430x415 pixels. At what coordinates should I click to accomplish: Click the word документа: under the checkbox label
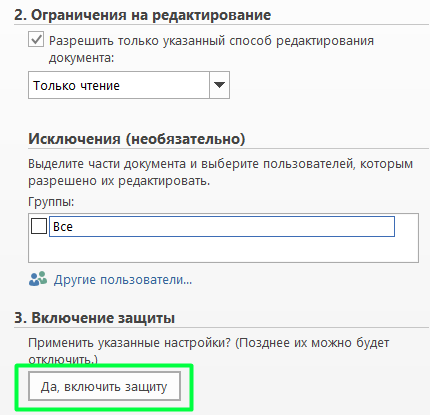click(x=81, y=58)
